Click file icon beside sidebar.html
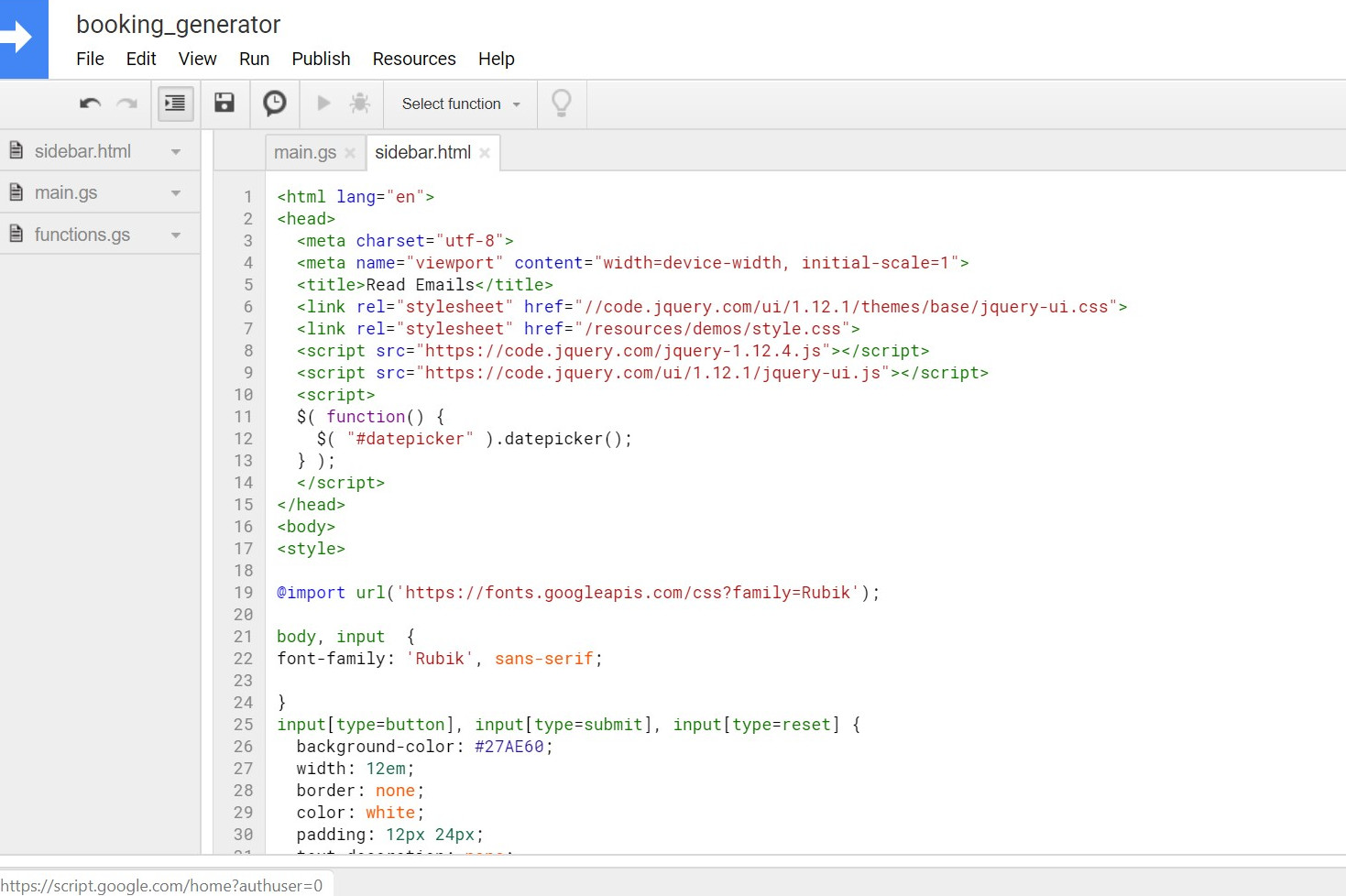This screenshot has width=1346, height=896. 16,150
